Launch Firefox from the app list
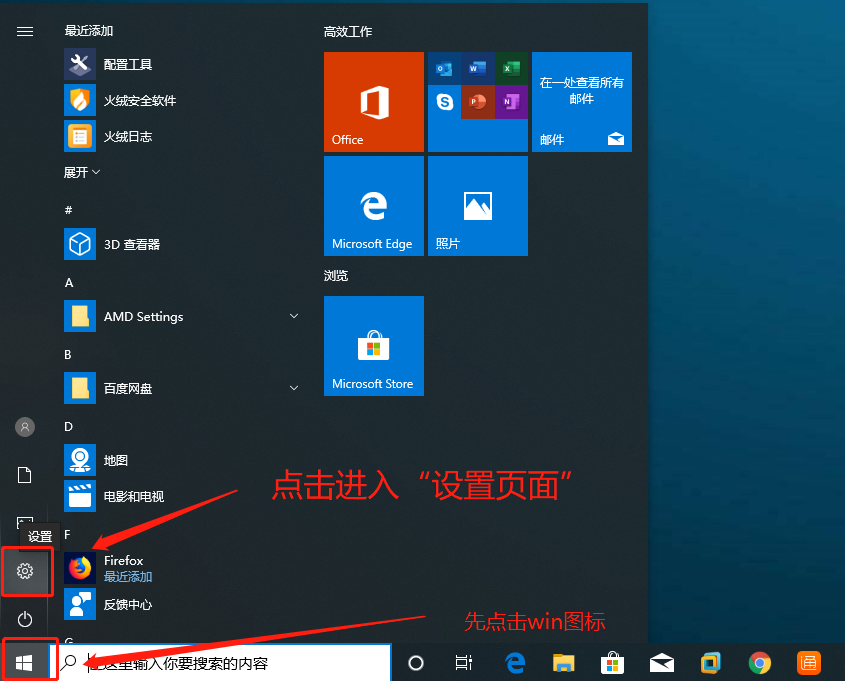The height and width of the screenshot is (681, 845). tap(124, 568)
